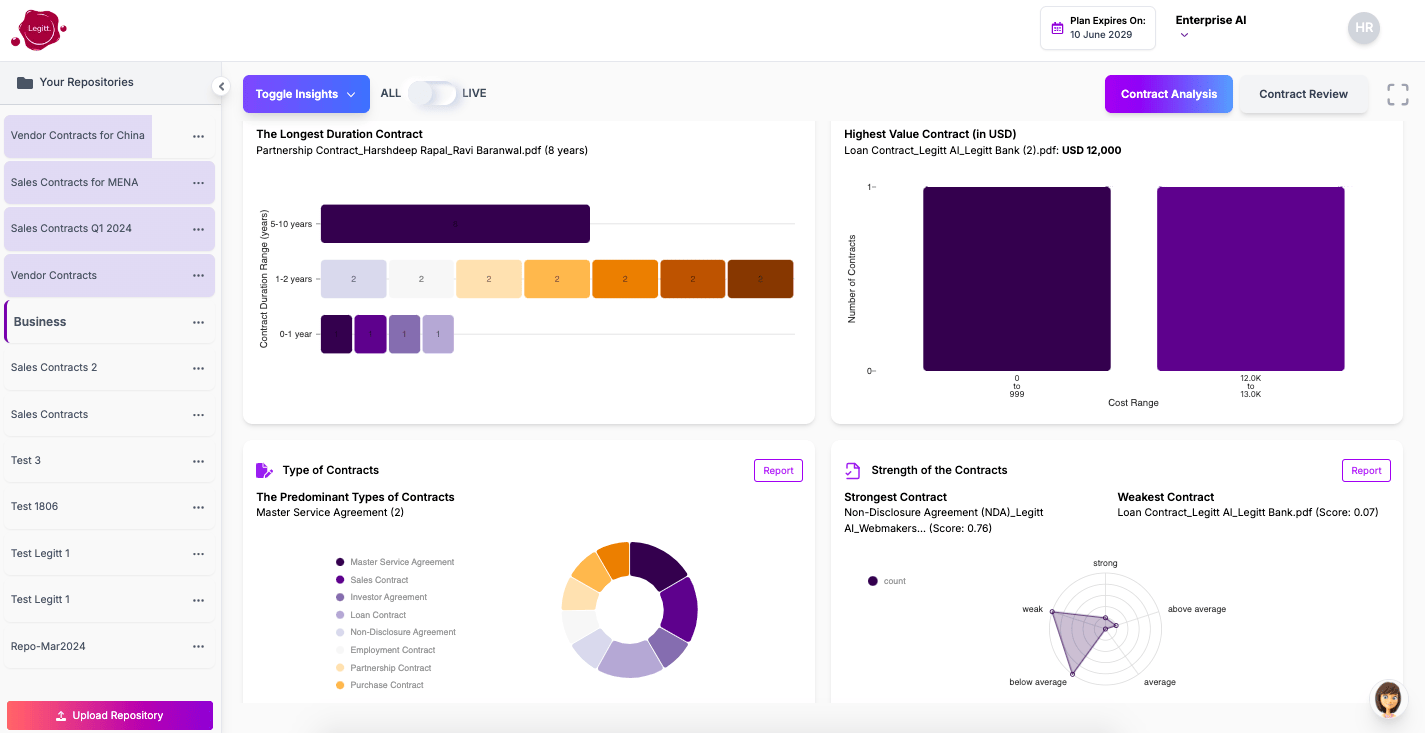
Task: Click the HR user avatar
Action: (x=1363, y=29)
